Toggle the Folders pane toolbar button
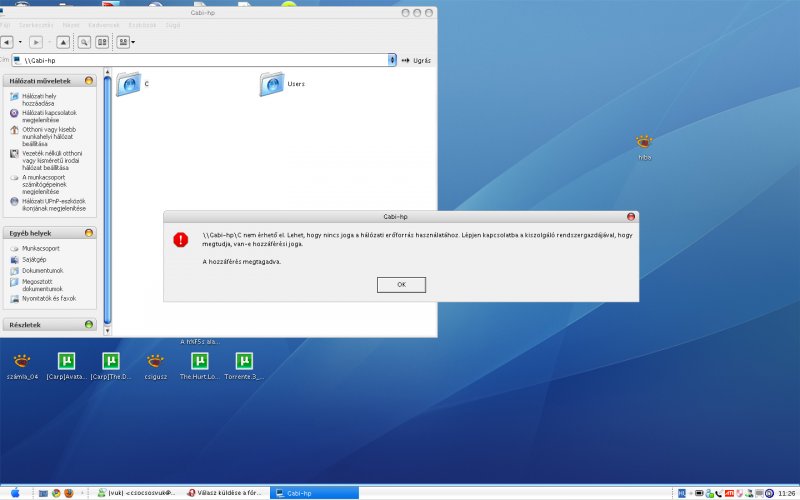This screenshot has height=500, width=800. pyautogui.click(x=102, y=42)
